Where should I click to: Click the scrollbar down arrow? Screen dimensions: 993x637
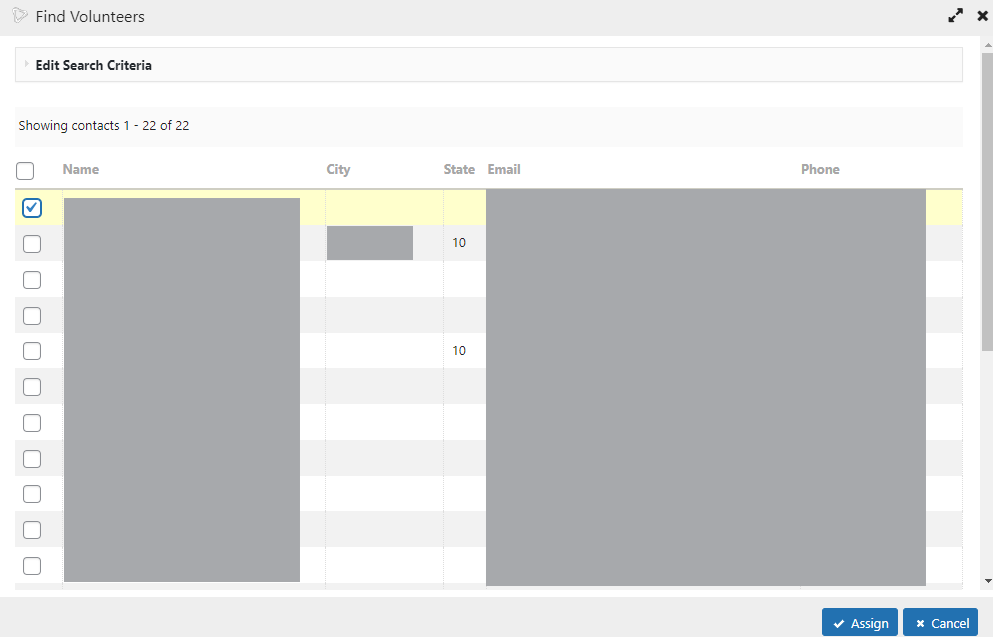tap(987, 580)
